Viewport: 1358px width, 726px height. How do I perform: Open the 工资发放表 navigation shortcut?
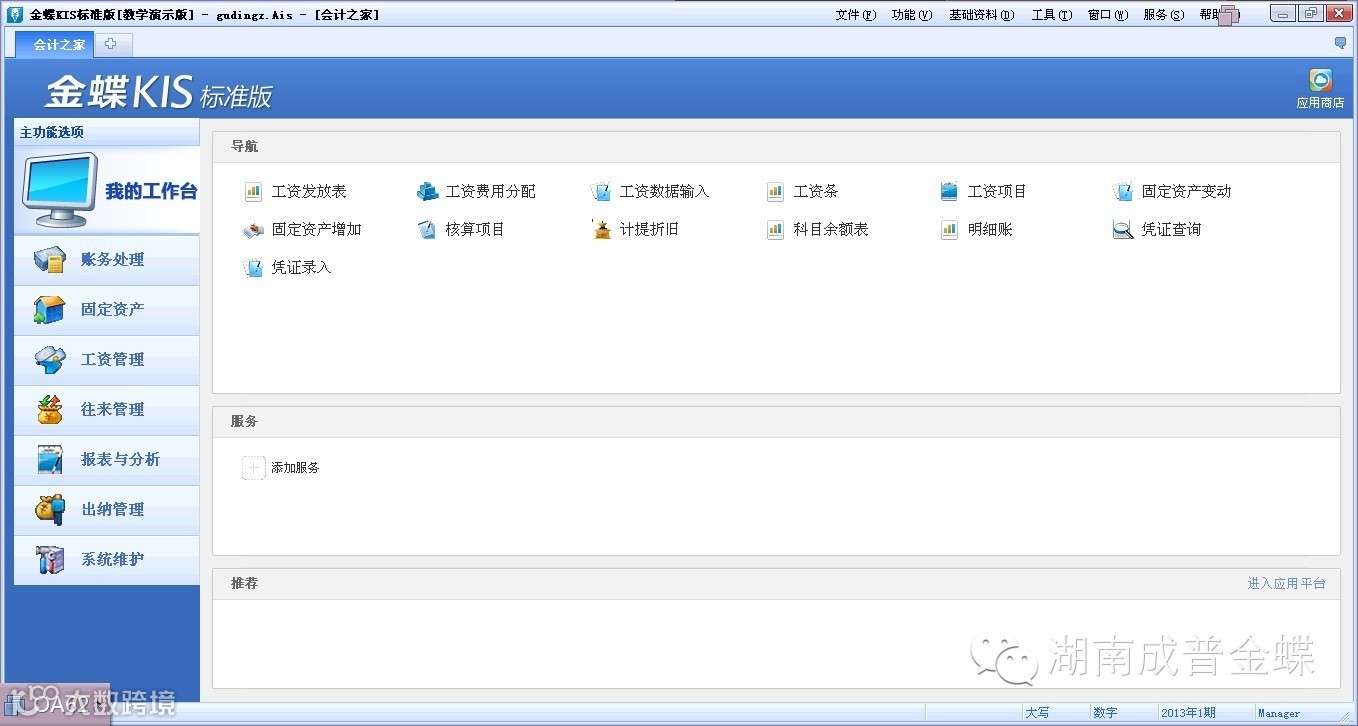pos(295,191)
